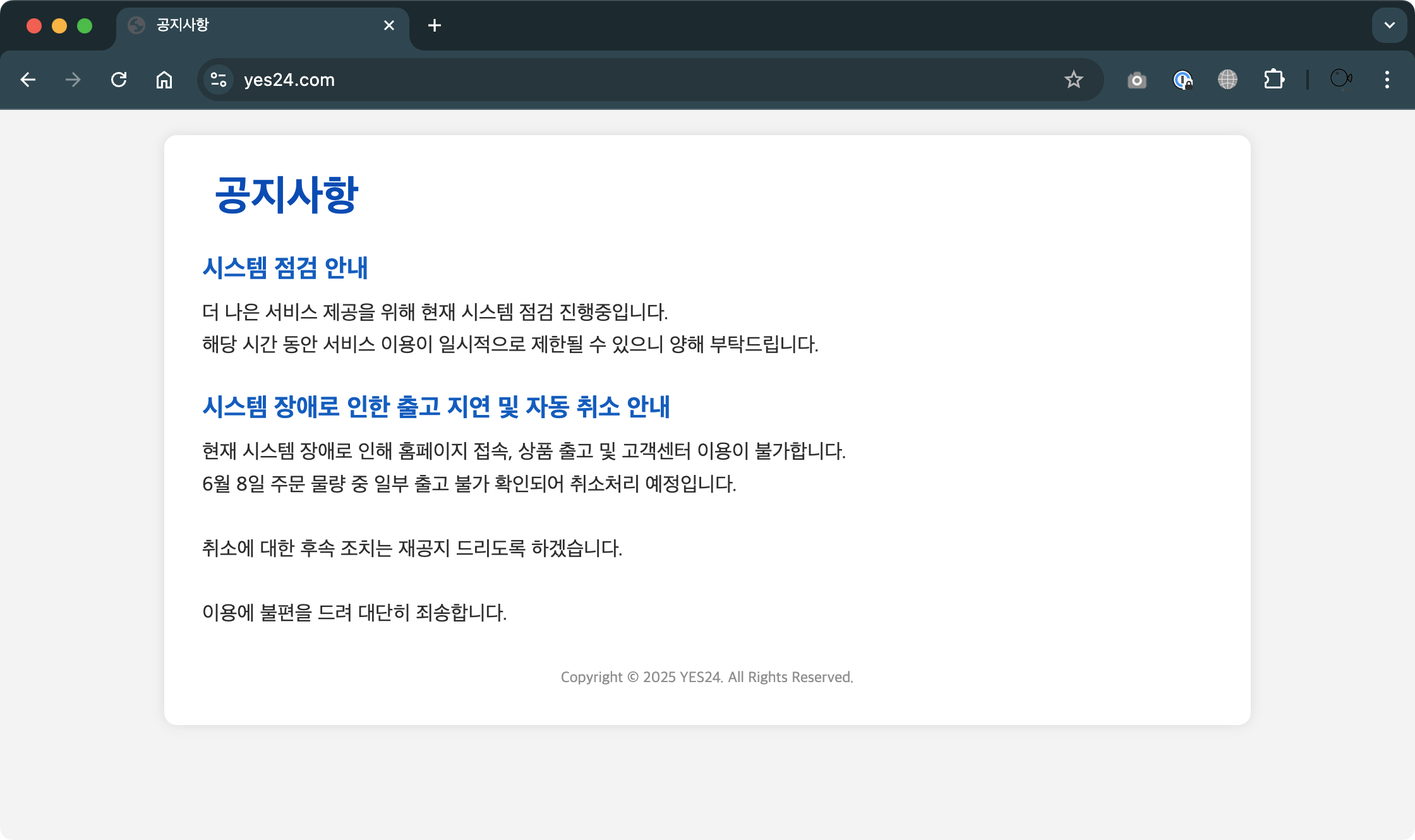The width and height of the screenshot is (1415, 840).
Task: Click the forward navigation arrow
Action: [x=73, y=80]
